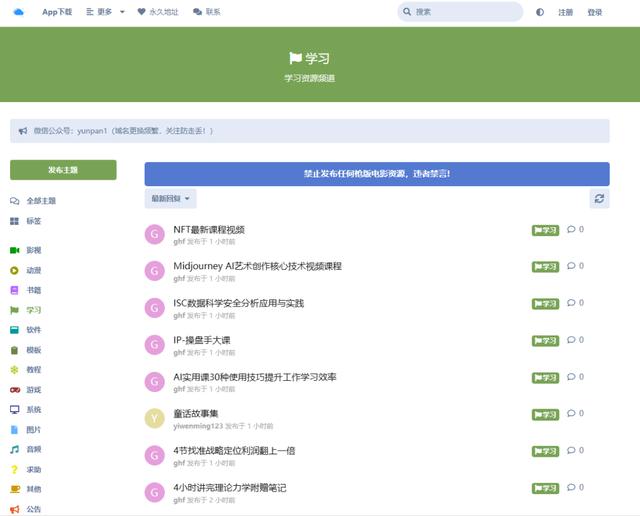Viewport: 640px width, 516px height.
Task: Click reply count icon on 4小时讲完理论力学 row
Action: point(571,487)
